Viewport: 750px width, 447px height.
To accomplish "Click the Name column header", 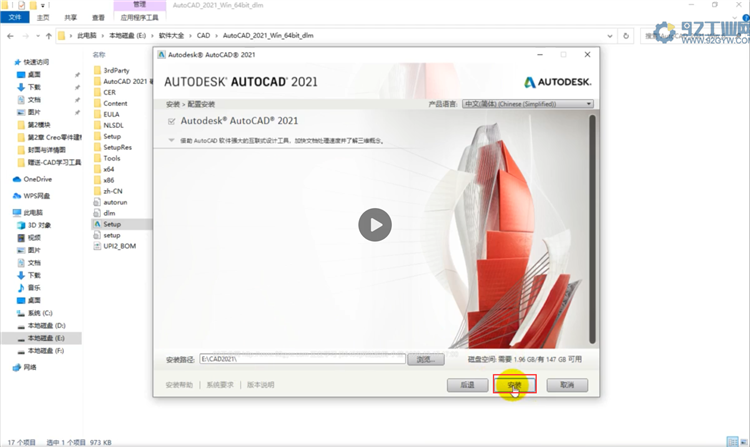I will pyautogui.click(x=99, y=55).
